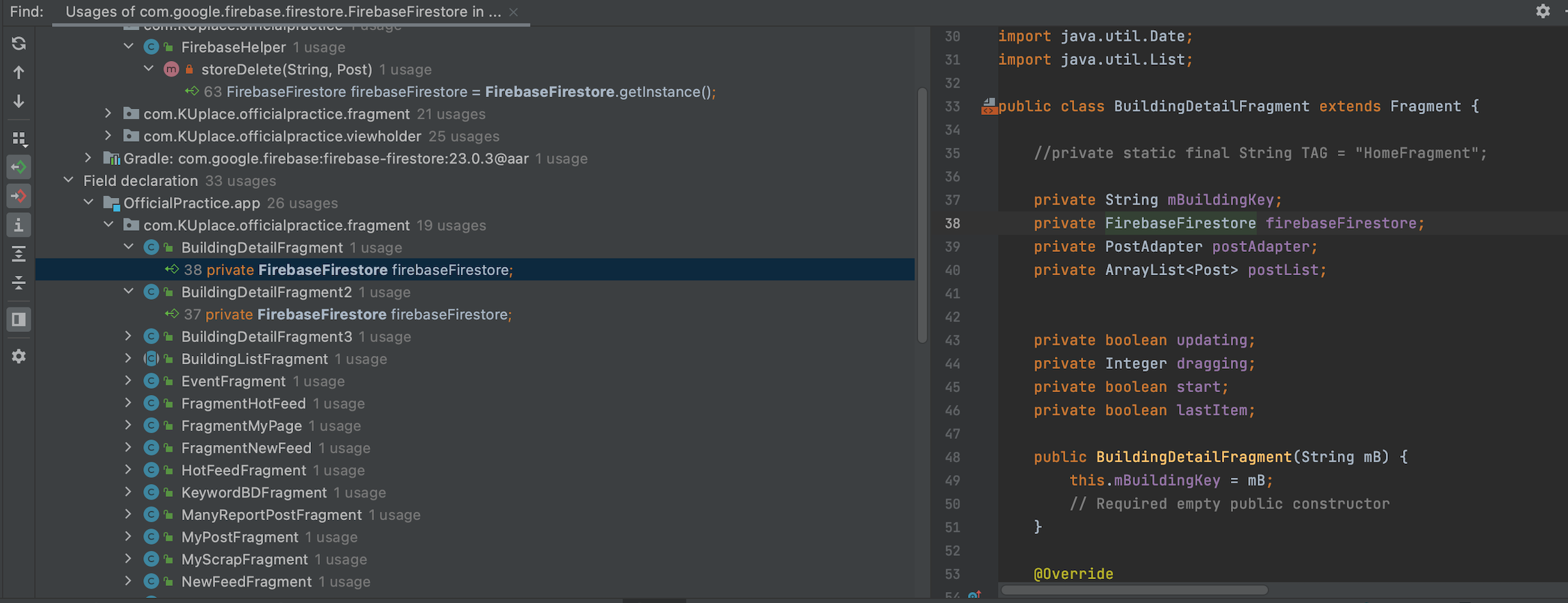The image size is (1568, 603).
Task: Toggle show write access filter (red arrow)
Action: tap(19, 196)
